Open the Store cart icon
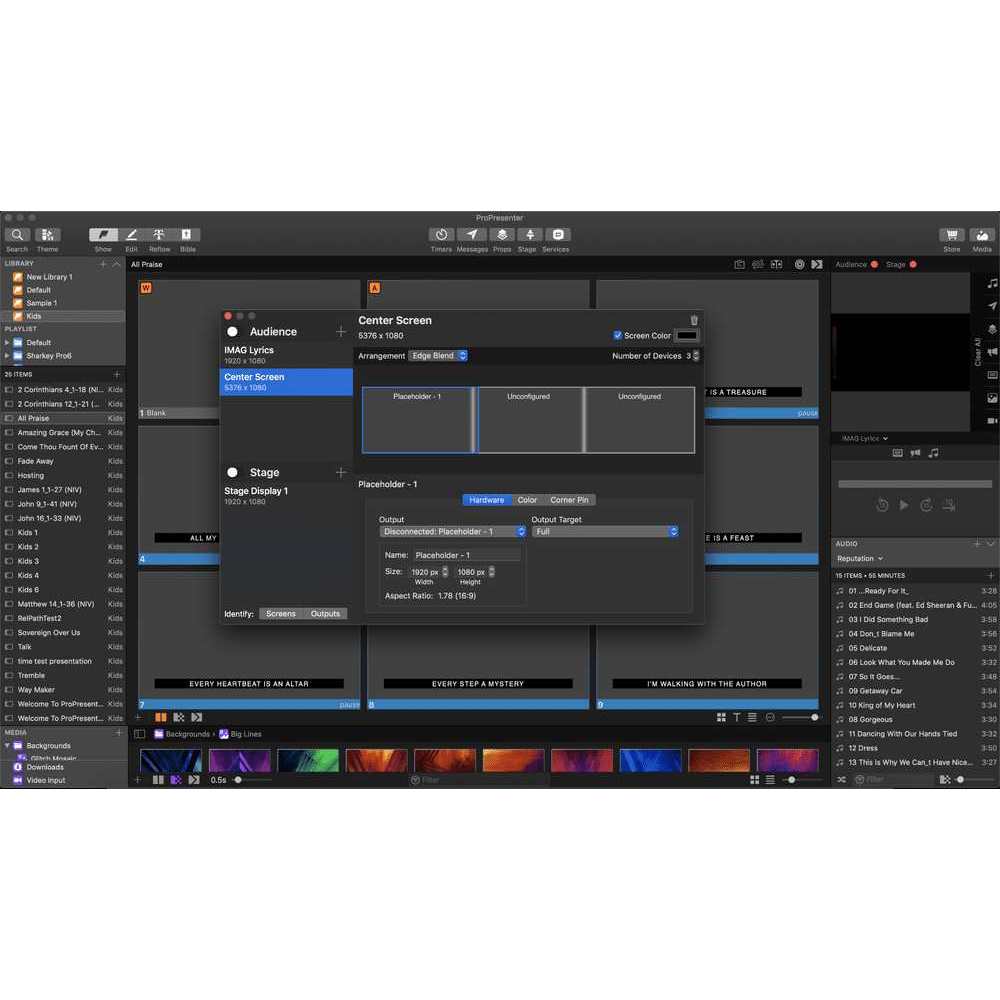The image size is (1000, 1000). click(x=952, y=235)
